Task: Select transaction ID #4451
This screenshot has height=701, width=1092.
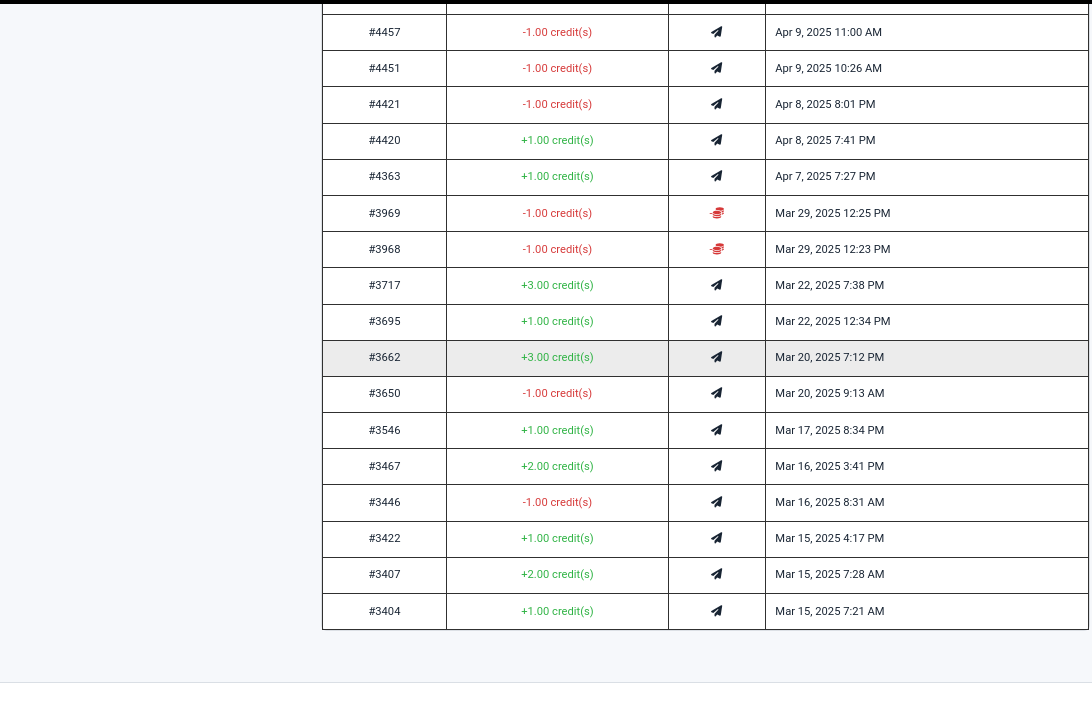Action: pos(384,68)
